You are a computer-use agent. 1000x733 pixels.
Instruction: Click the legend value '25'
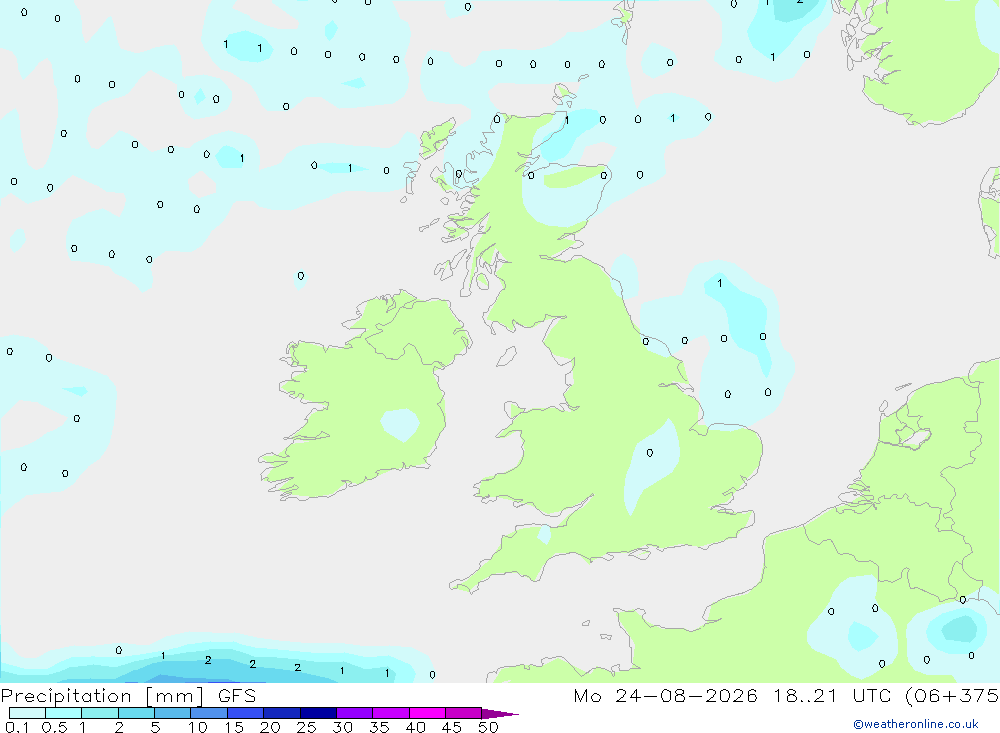click(x=306, y=727)
